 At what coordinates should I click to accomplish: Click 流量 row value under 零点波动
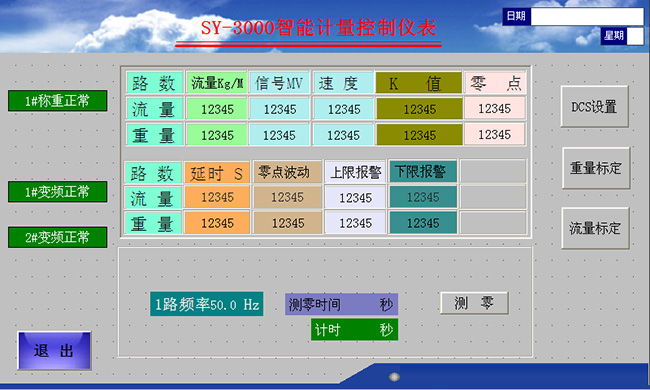pyautogui.click(x=287, y=197)
